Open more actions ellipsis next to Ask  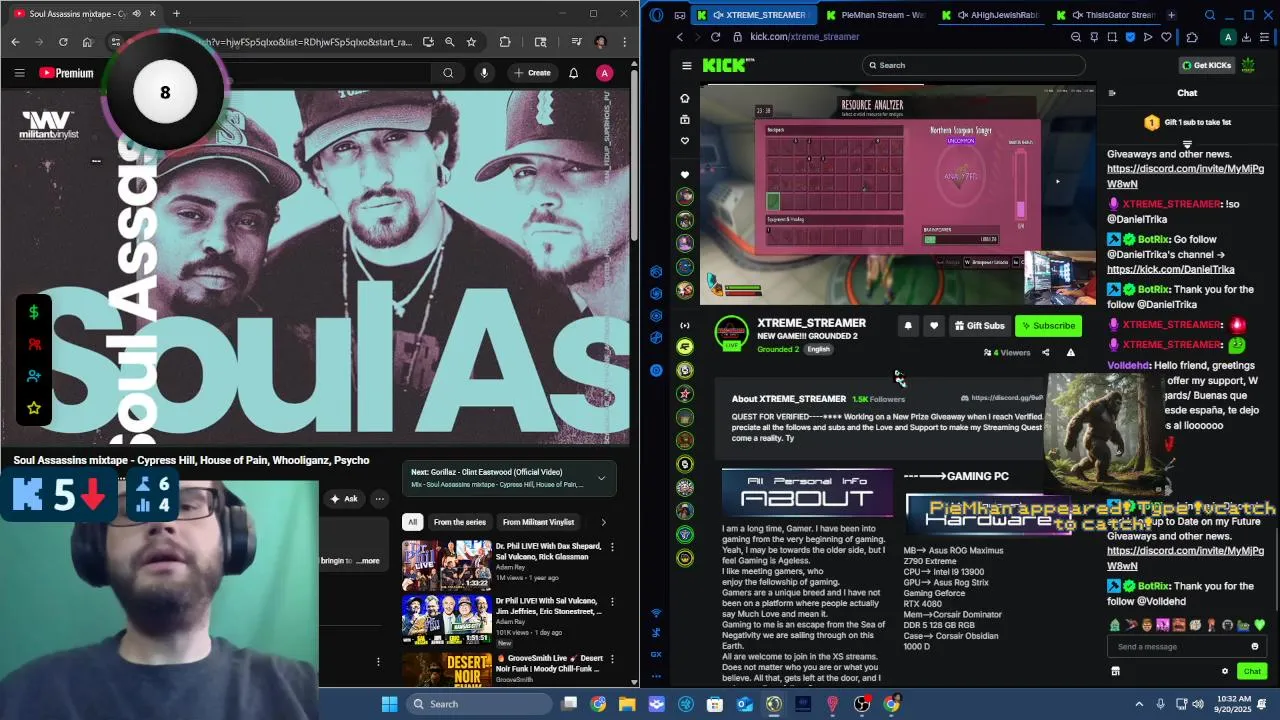point(379,498)
